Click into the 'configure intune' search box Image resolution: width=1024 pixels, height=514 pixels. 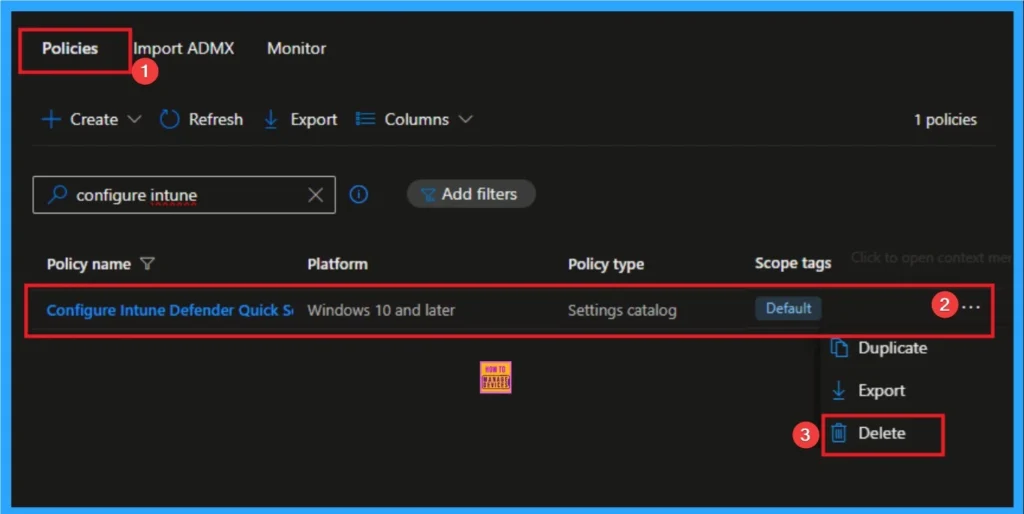[184, 195]
